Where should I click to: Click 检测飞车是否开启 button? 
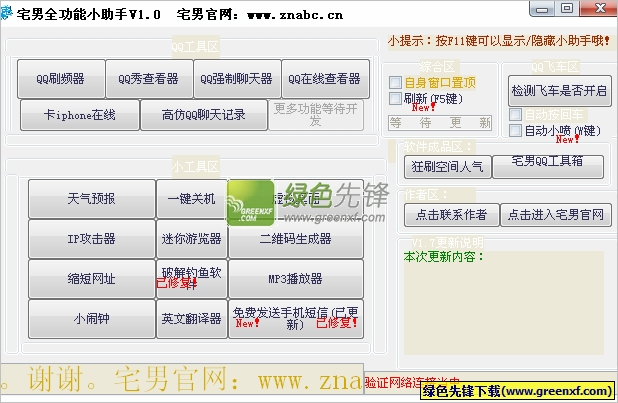pos(559,91)
